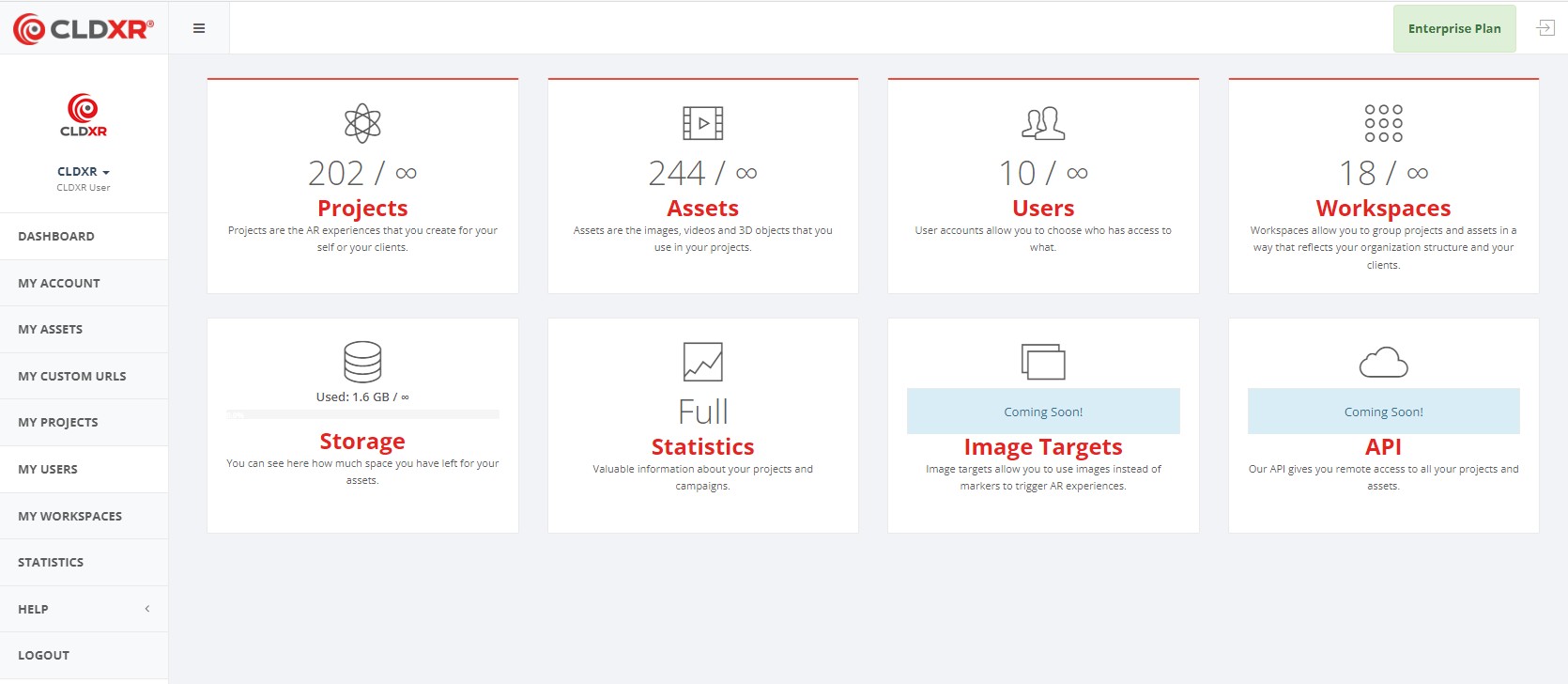This screenshot has height=684, width=1568.
Task: Open My Assets in the sidebar
Action: click(51, 330)
